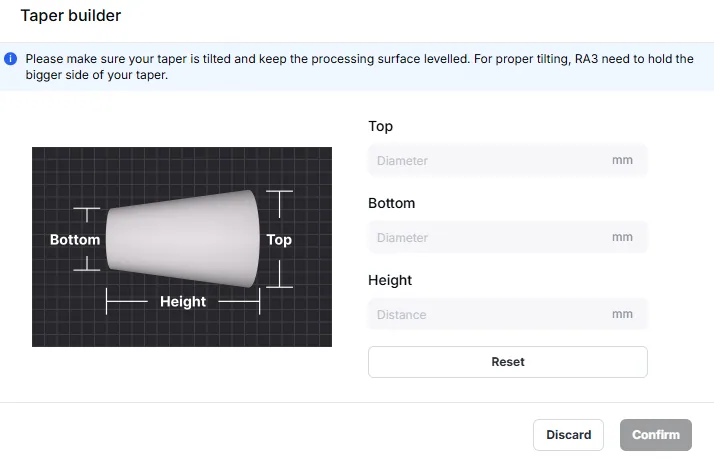
Task: Click the mm unit in Height field
Action: point(622,314)
